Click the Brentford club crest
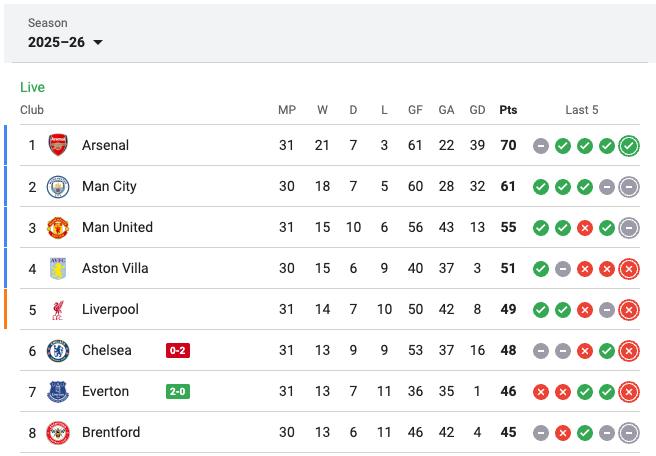Viewport: 656px width, 456px height. [x=58, y=432]
